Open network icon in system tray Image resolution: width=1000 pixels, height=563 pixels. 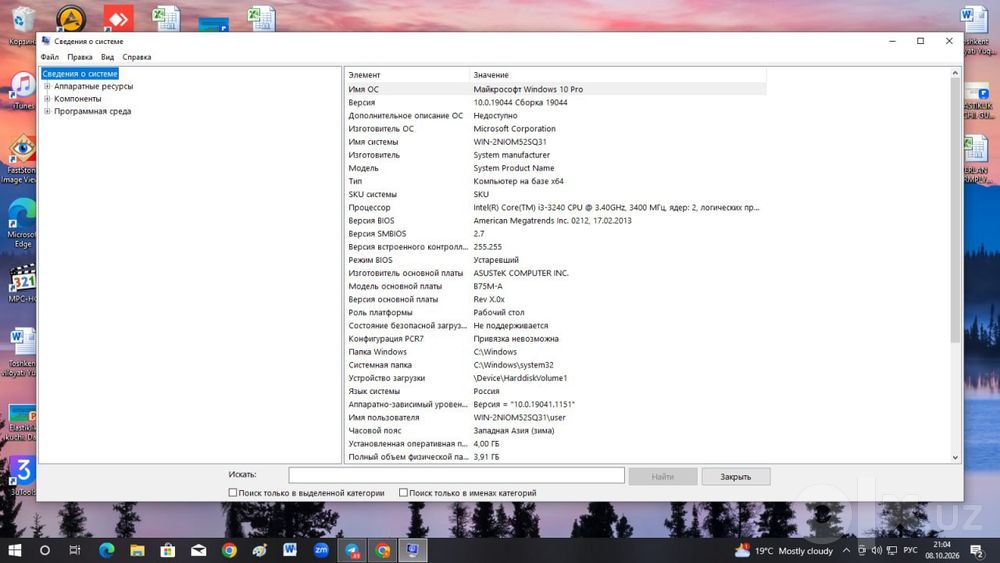pos(892,550)
